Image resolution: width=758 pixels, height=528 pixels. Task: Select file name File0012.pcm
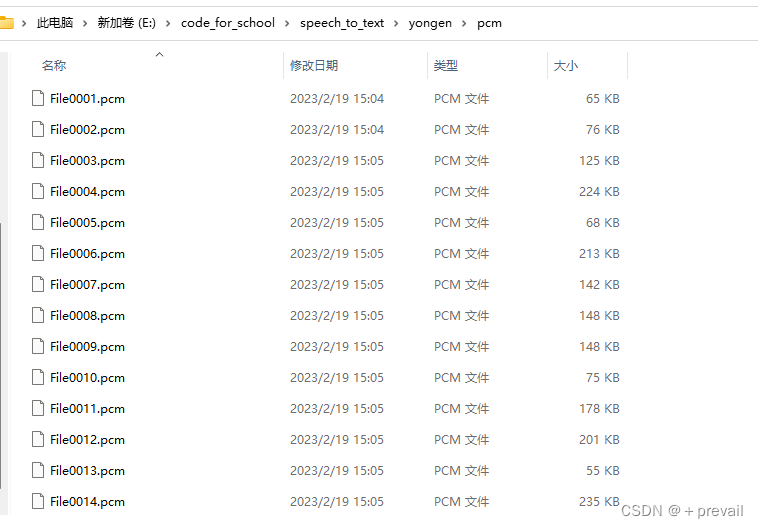tap(87, 440)
